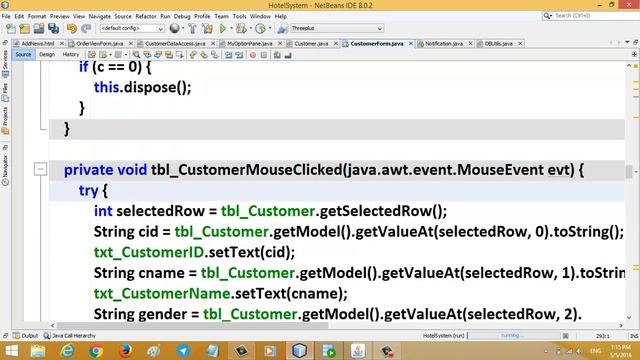The height and width of the screenshot is (360, 640).
Task: Toggle Highlight Search icon in editor toolbar
Action: pos(169,55)
